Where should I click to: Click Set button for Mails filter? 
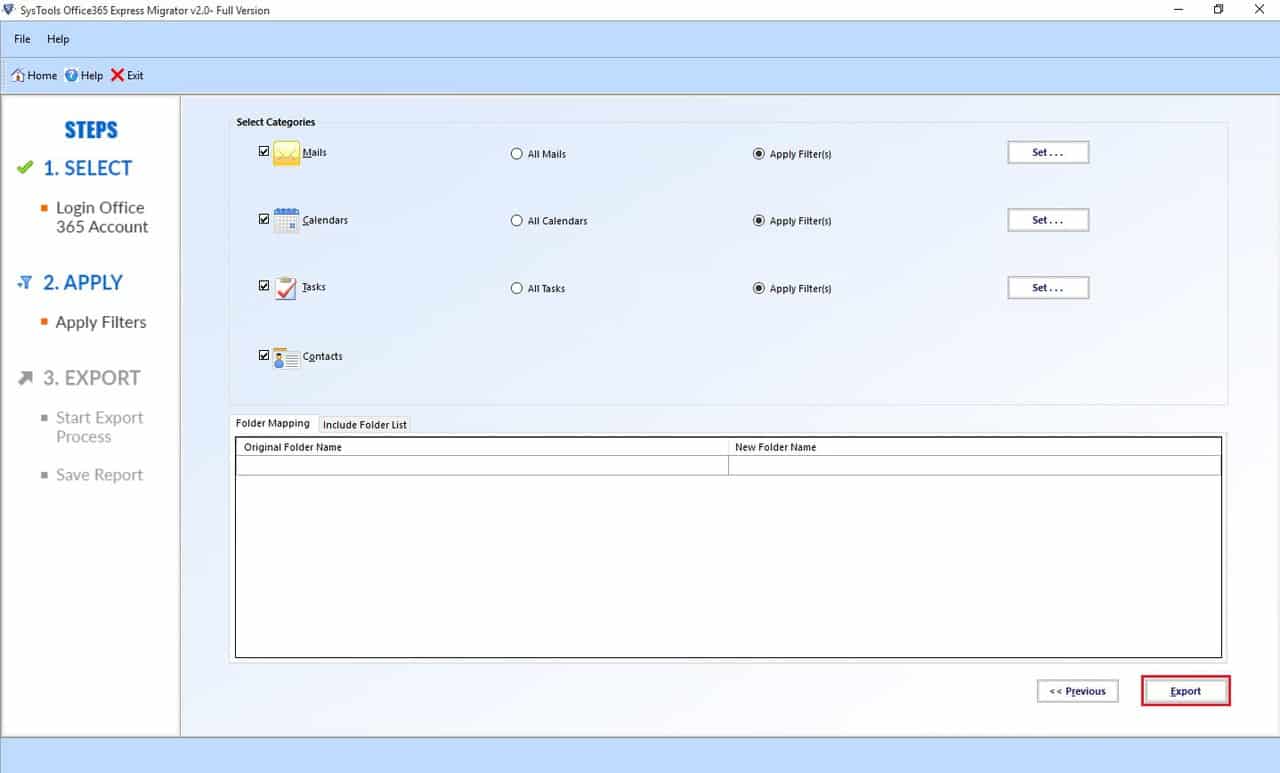click(1047, 152)
